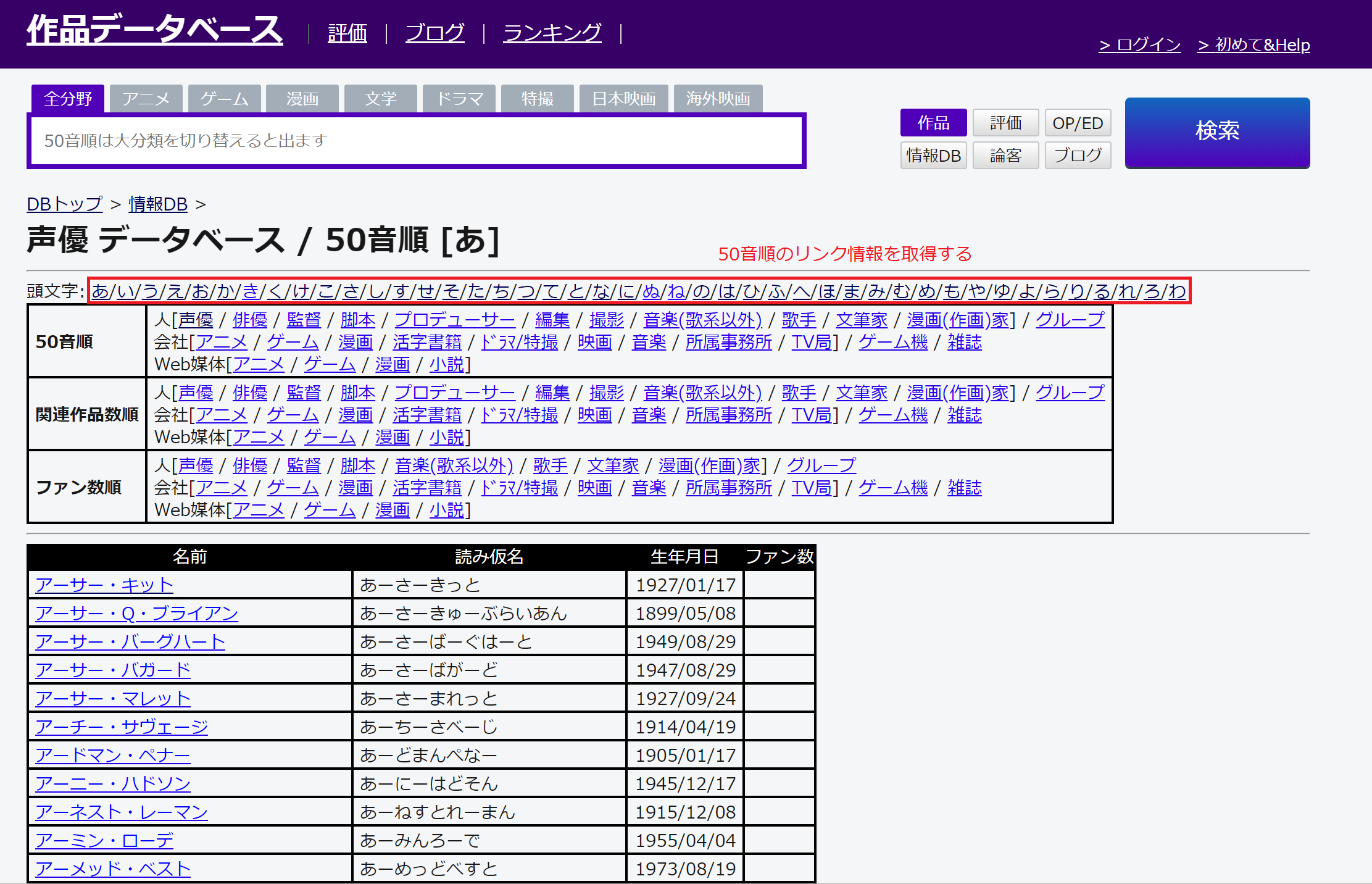Open the 初めて&Help link
Screen dimensions: 1372x884
coord(1254,45)
